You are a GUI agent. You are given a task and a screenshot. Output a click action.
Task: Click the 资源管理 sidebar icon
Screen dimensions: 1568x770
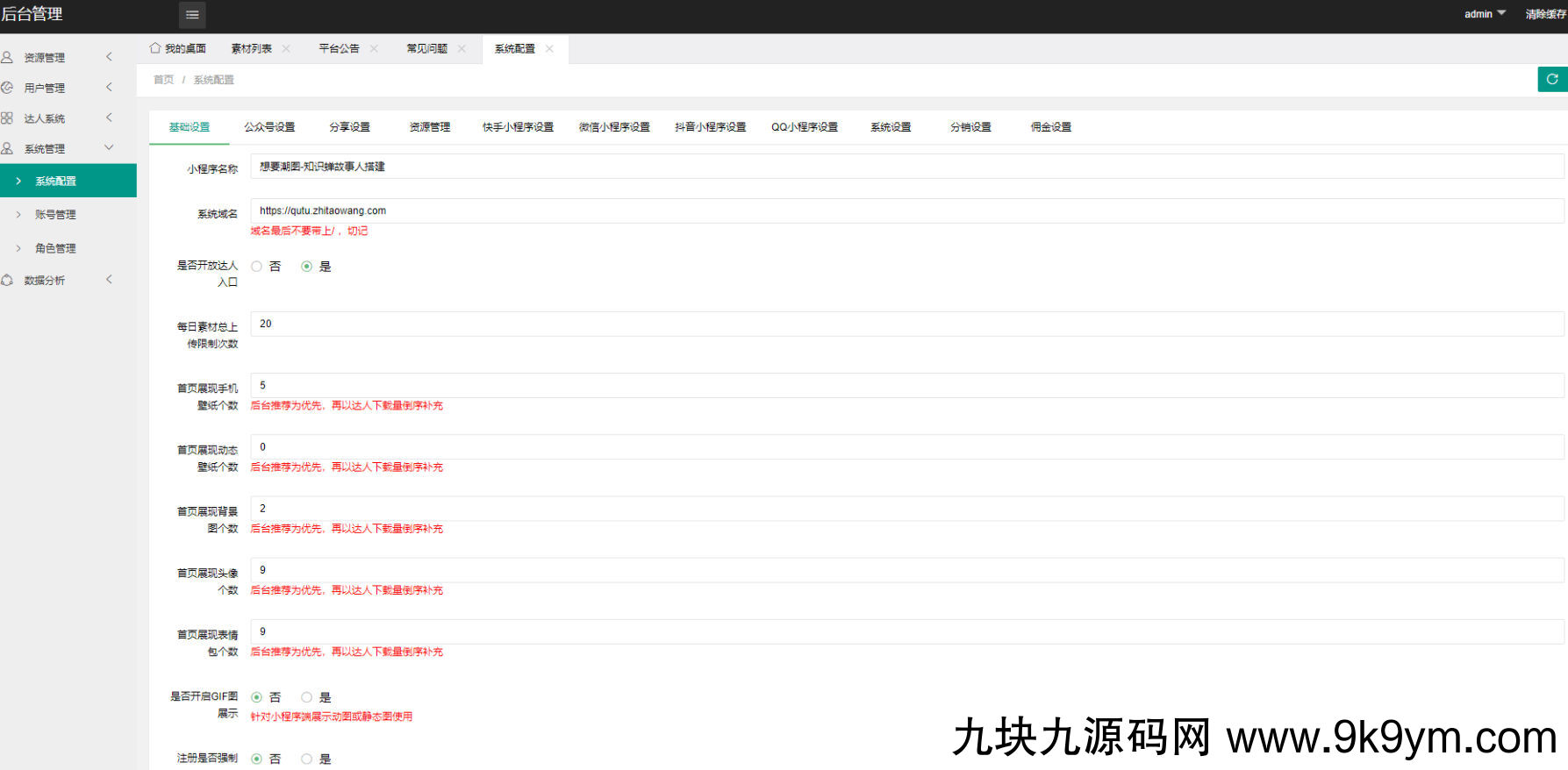7,57
